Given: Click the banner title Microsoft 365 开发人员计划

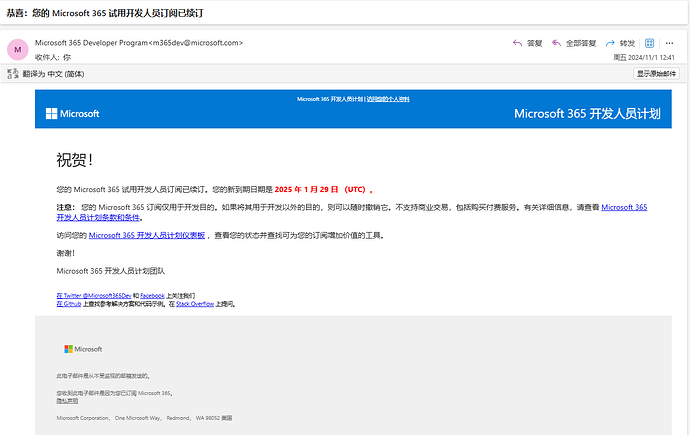Looking at the screenshot, I should pyautogui.click(x=587, y=113).
